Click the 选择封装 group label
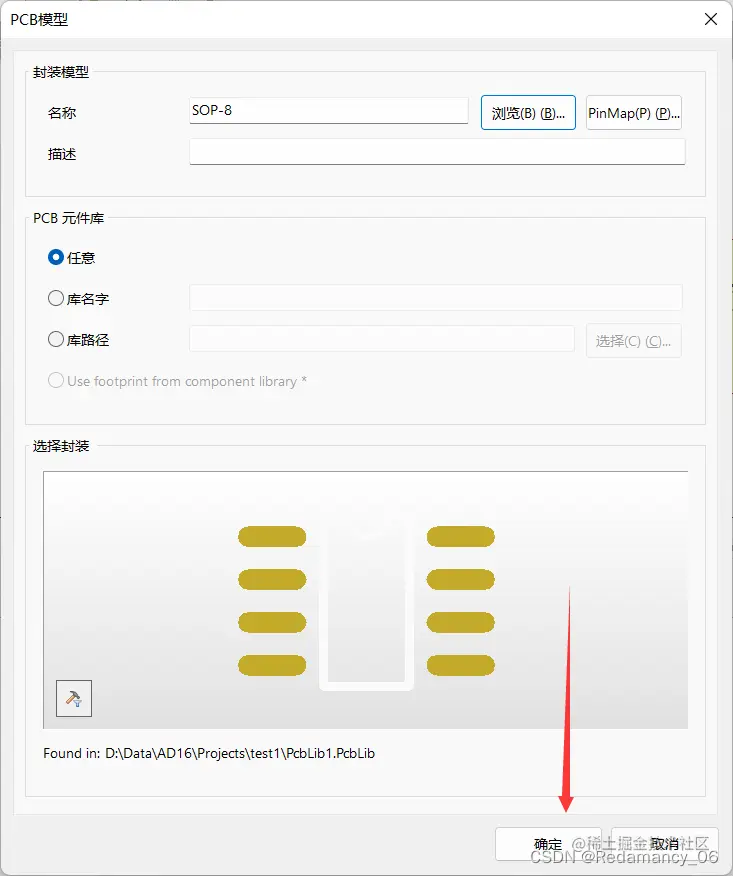The image size is (733, 876). tap(61, 446)
